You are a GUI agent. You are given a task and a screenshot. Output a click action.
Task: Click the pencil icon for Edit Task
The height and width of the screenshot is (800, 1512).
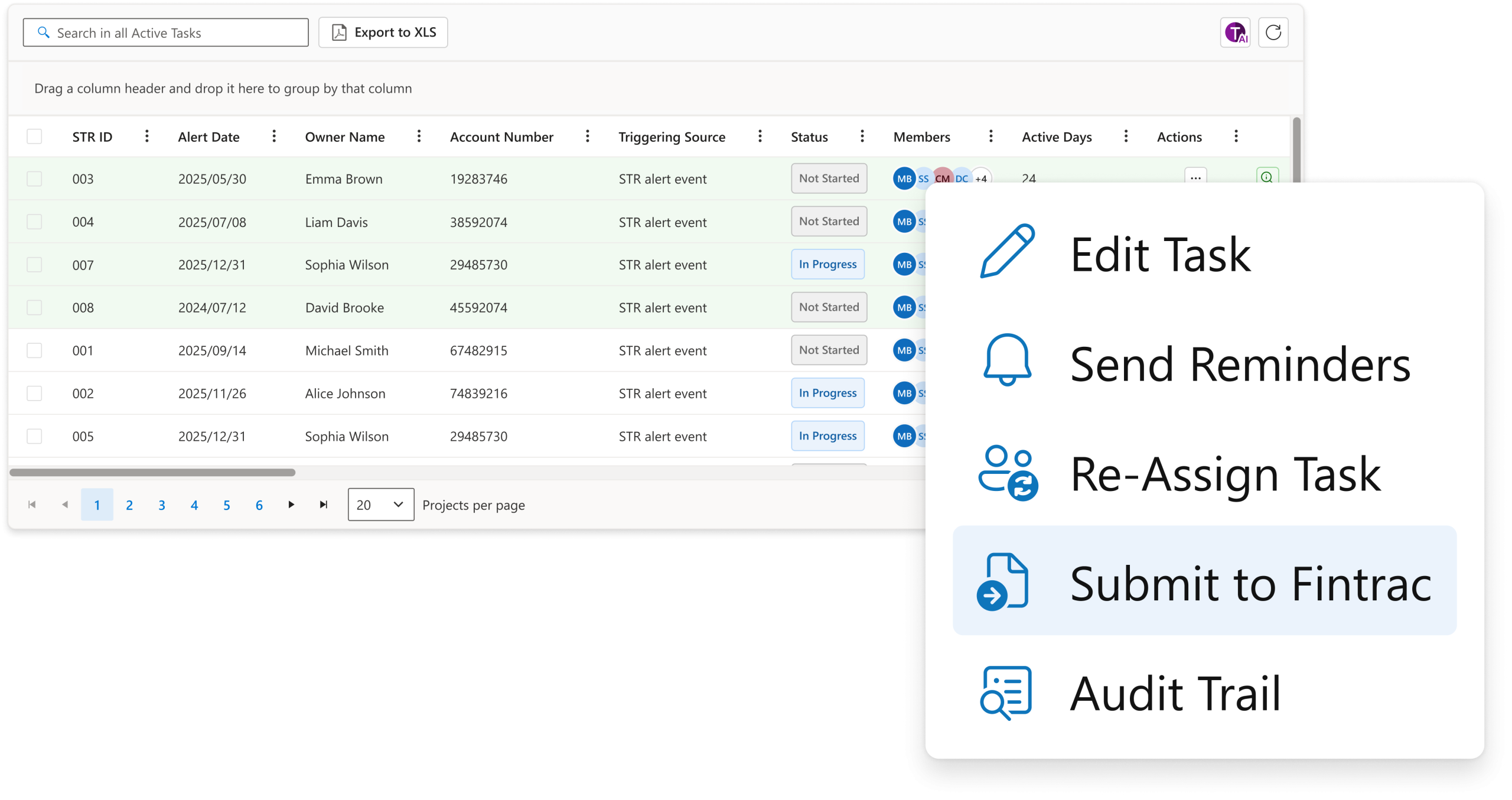1007,252
